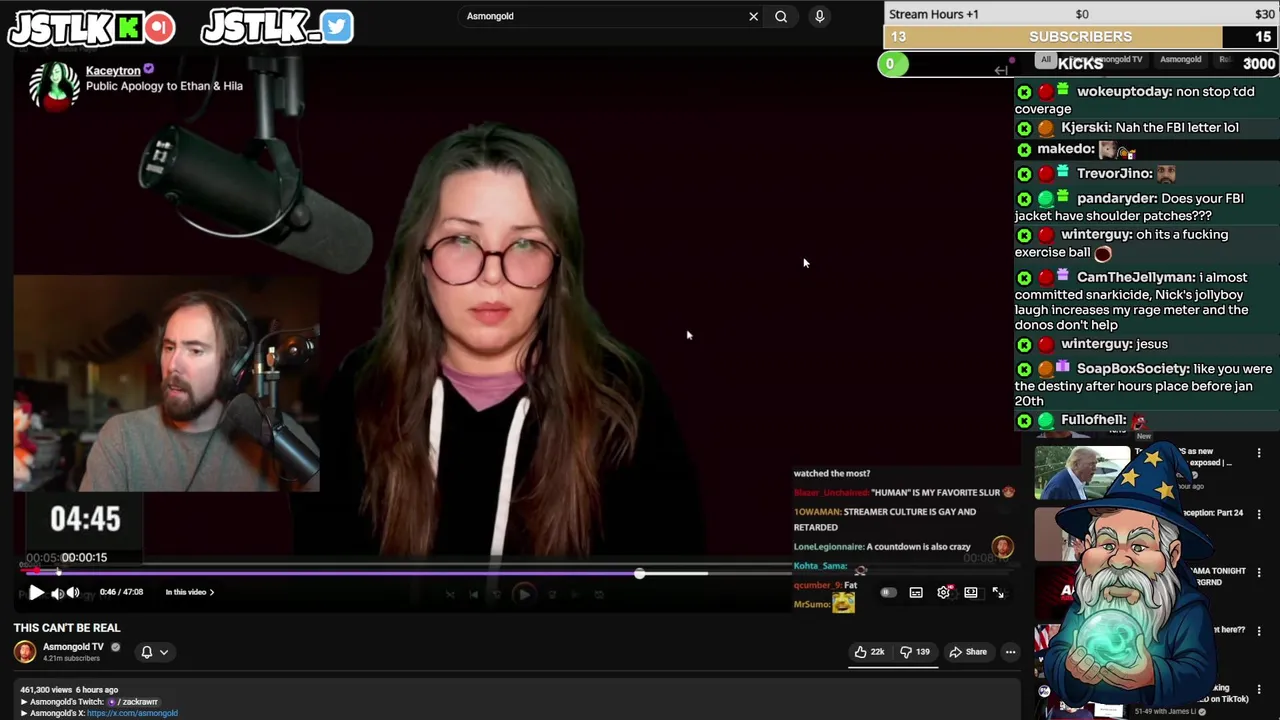Click the green X beside CamTheJellyman
The height and width of the screenshot is (720, 1280).
[1024, 278]
